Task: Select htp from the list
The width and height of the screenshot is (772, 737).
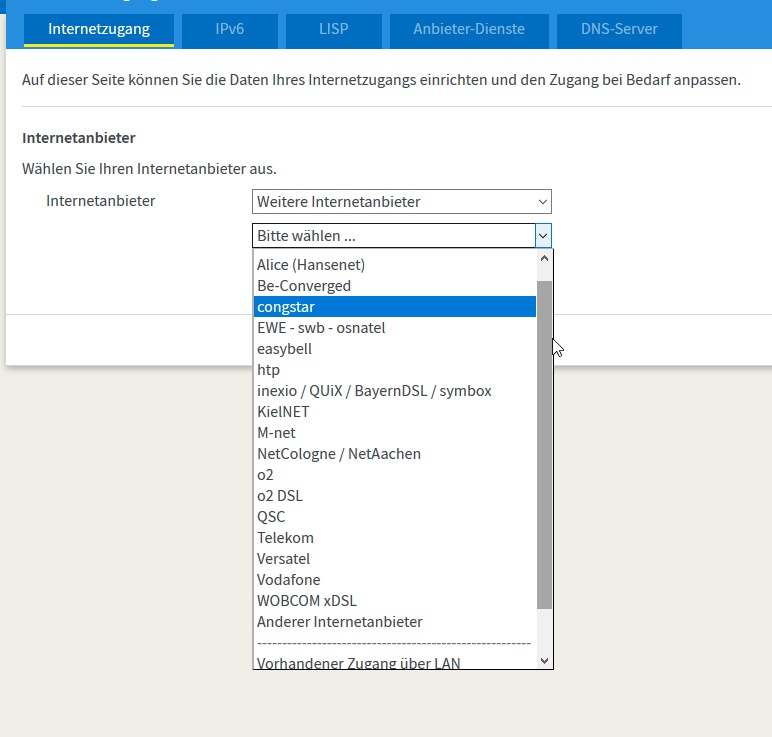Action: click(395, 370)
